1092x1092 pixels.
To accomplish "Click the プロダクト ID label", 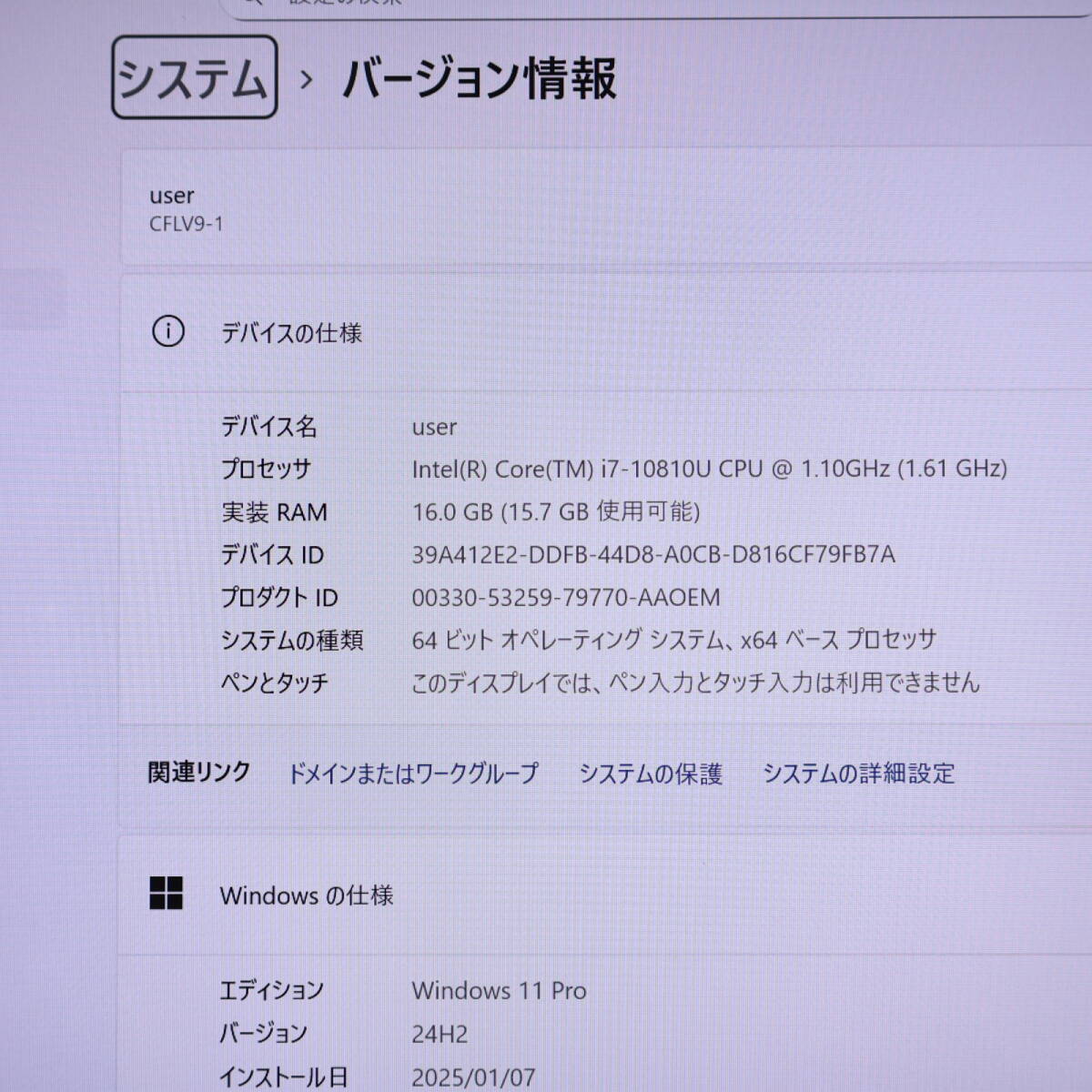I will click(279, 598).
